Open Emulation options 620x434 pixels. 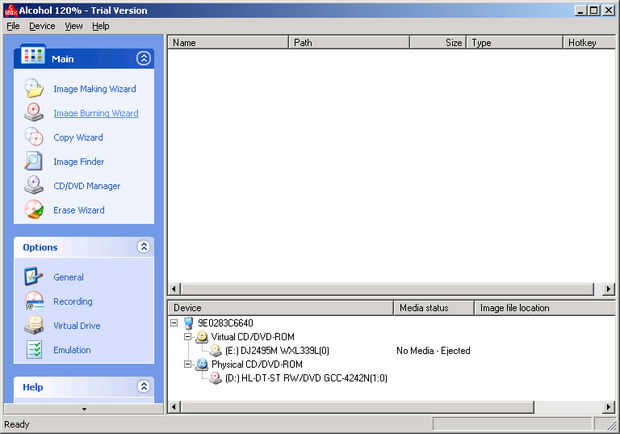coord(72,350)
